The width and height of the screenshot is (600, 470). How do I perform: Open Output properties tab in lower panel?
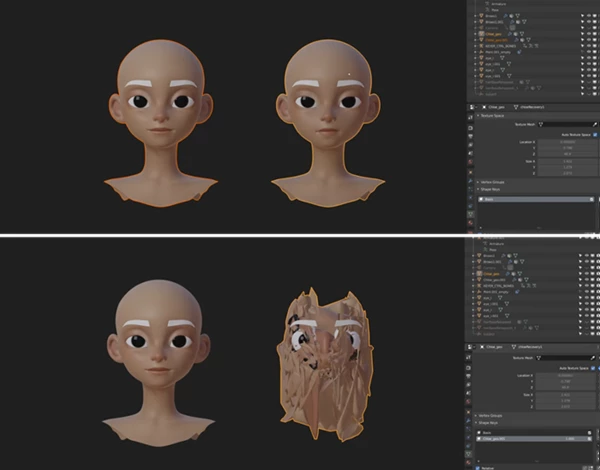[469, 376]
